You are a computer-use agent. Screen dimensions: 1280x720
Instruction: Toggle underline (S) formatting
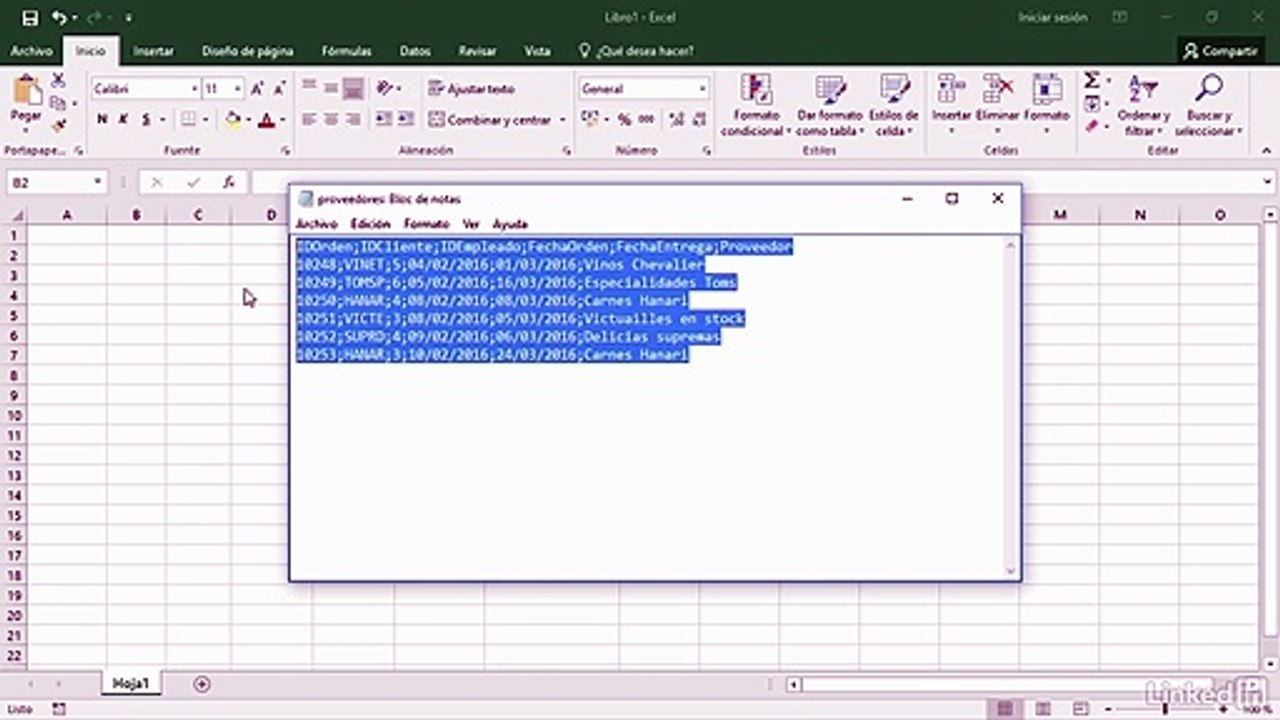click(x=146, y=120)
